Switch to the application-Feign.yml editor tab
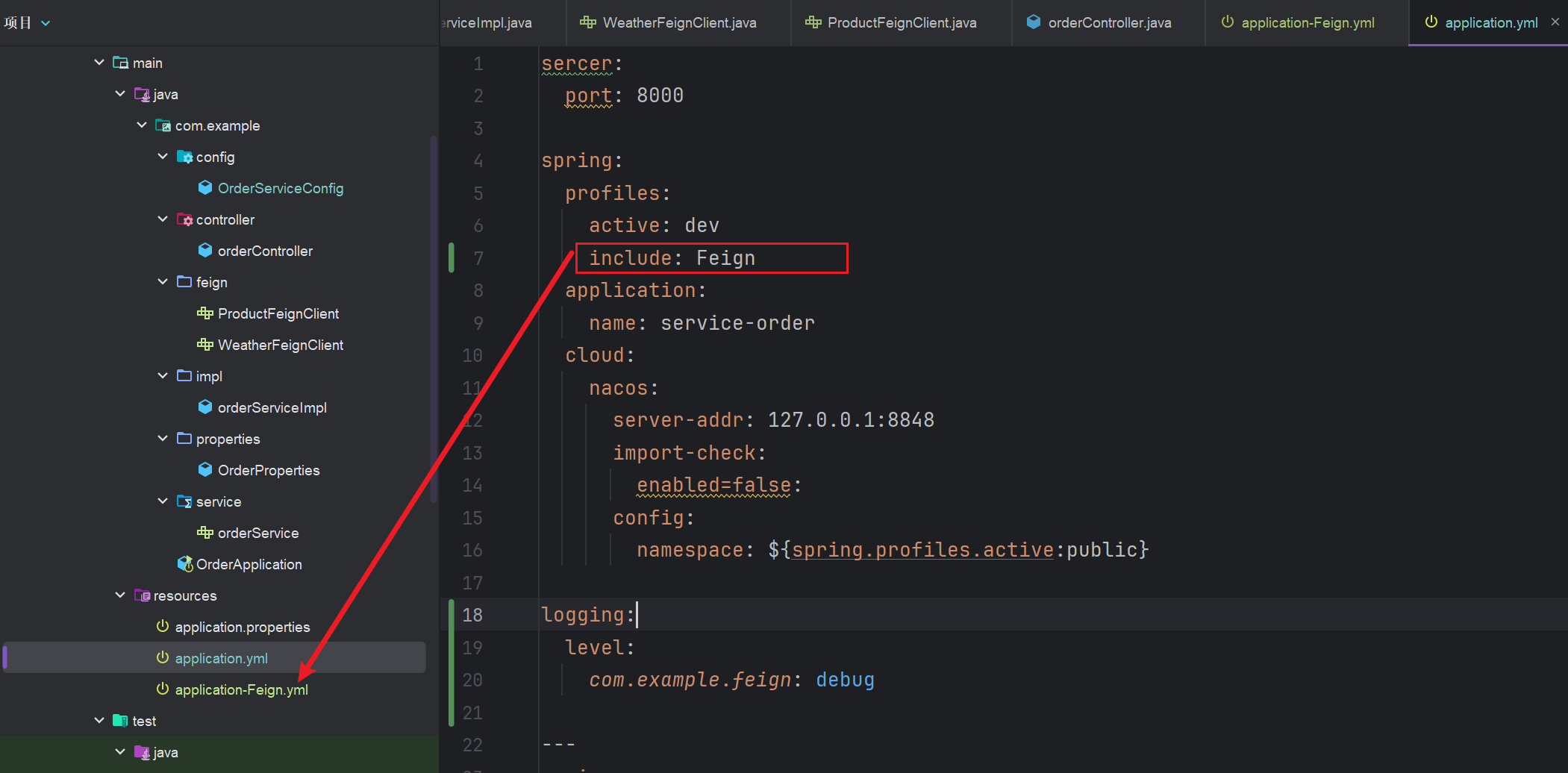1568x773 pixels. [1307, 22]
